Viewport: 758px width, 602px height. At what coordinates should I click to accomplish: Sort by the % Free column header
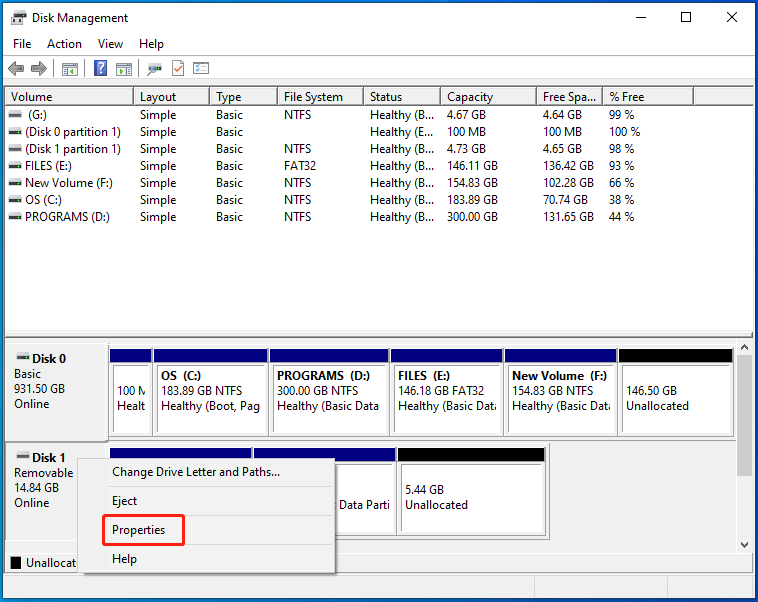[648, 97]
